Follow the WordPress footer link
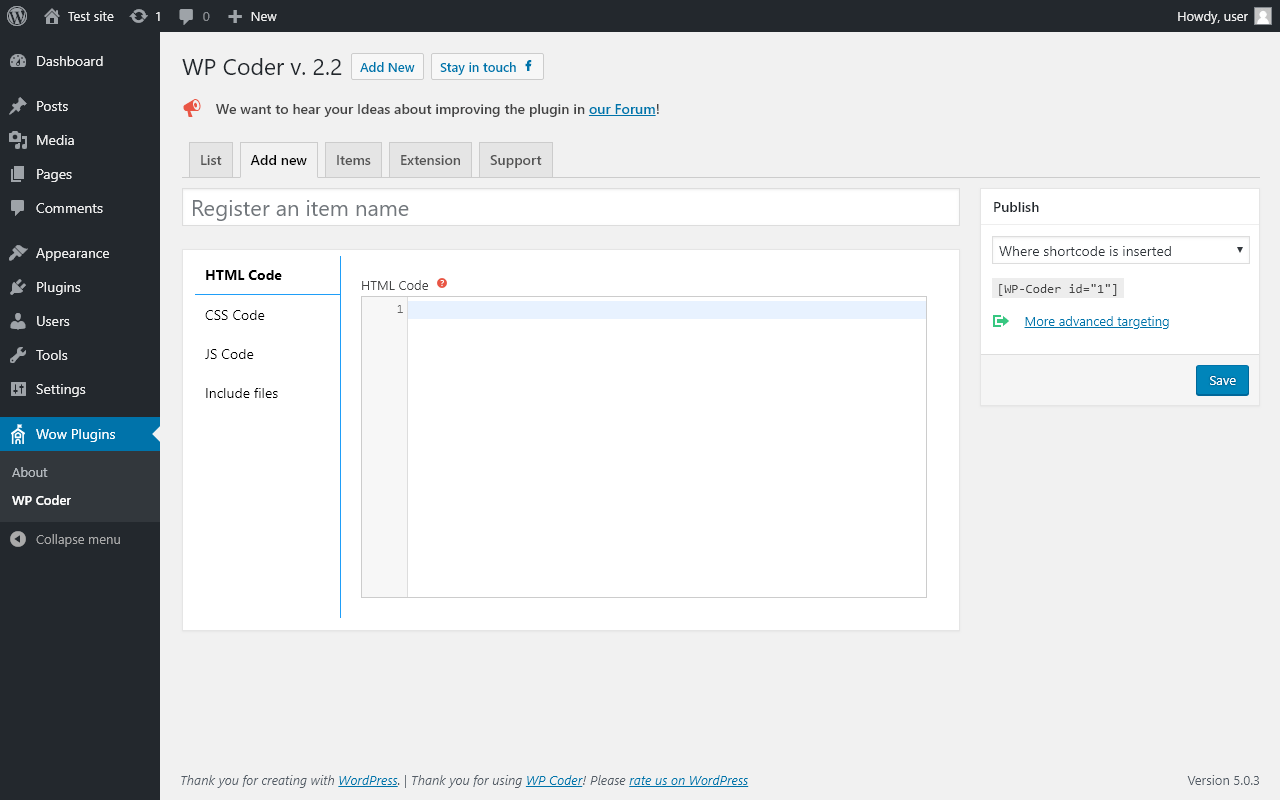Viewport: 1280px width, 800px height. pos(368,780)
